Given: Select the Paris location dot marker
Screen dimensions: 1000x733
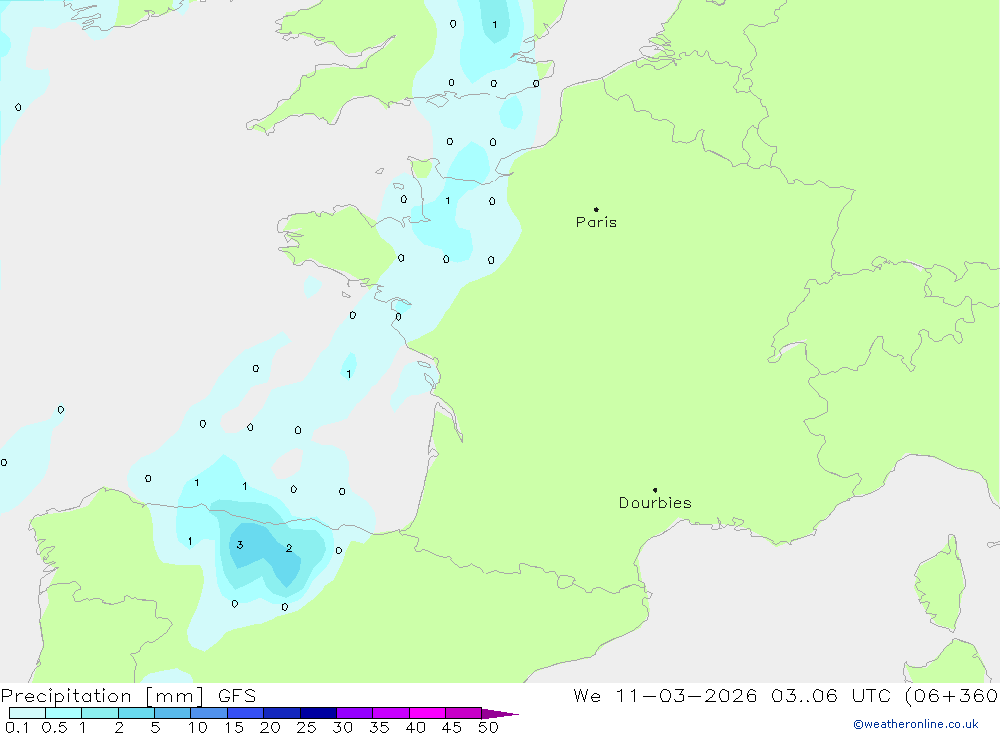Looking at the screenshot, I should [596, 209].
